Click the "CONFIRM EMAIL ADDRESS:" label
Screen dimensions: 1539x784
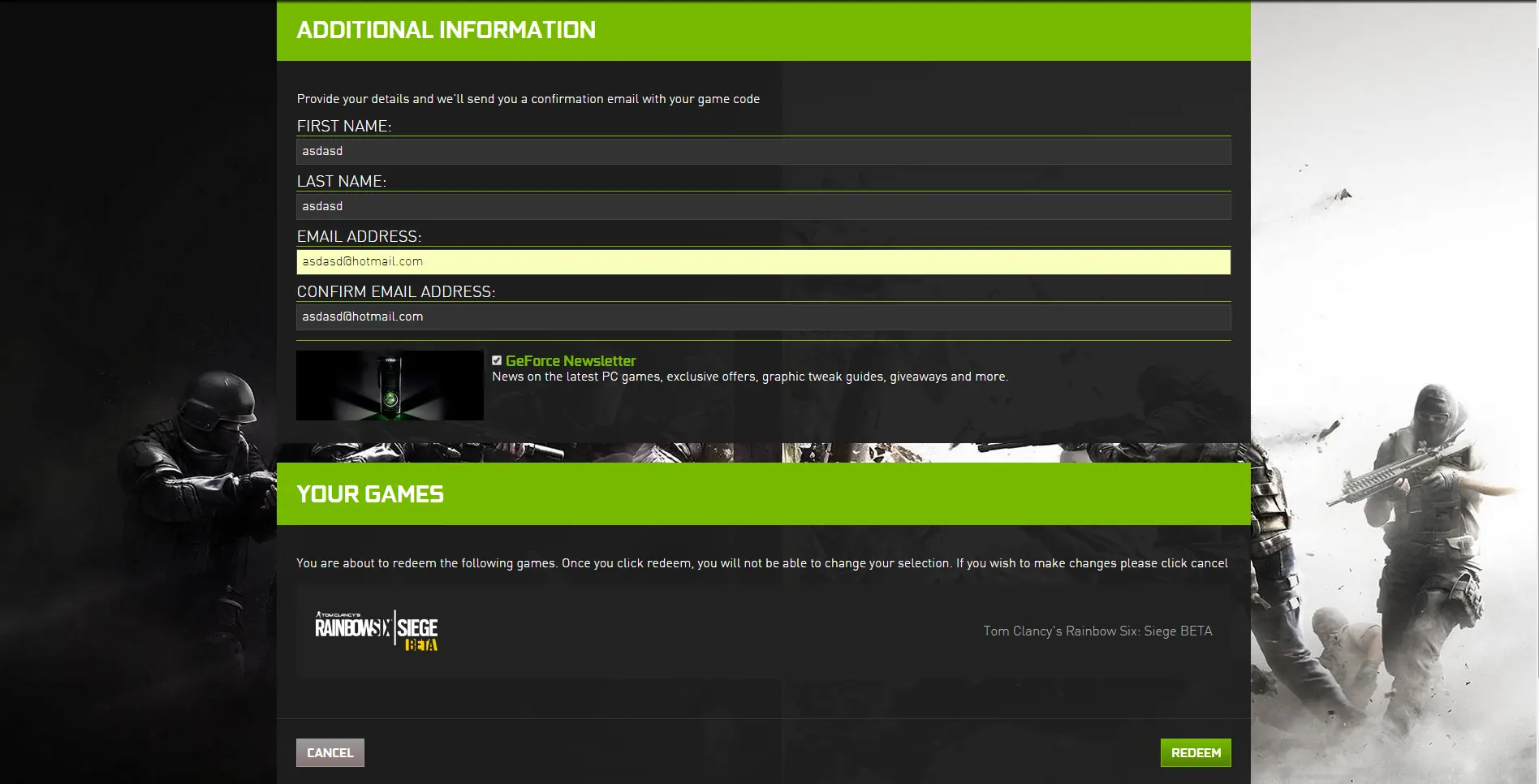396,292
